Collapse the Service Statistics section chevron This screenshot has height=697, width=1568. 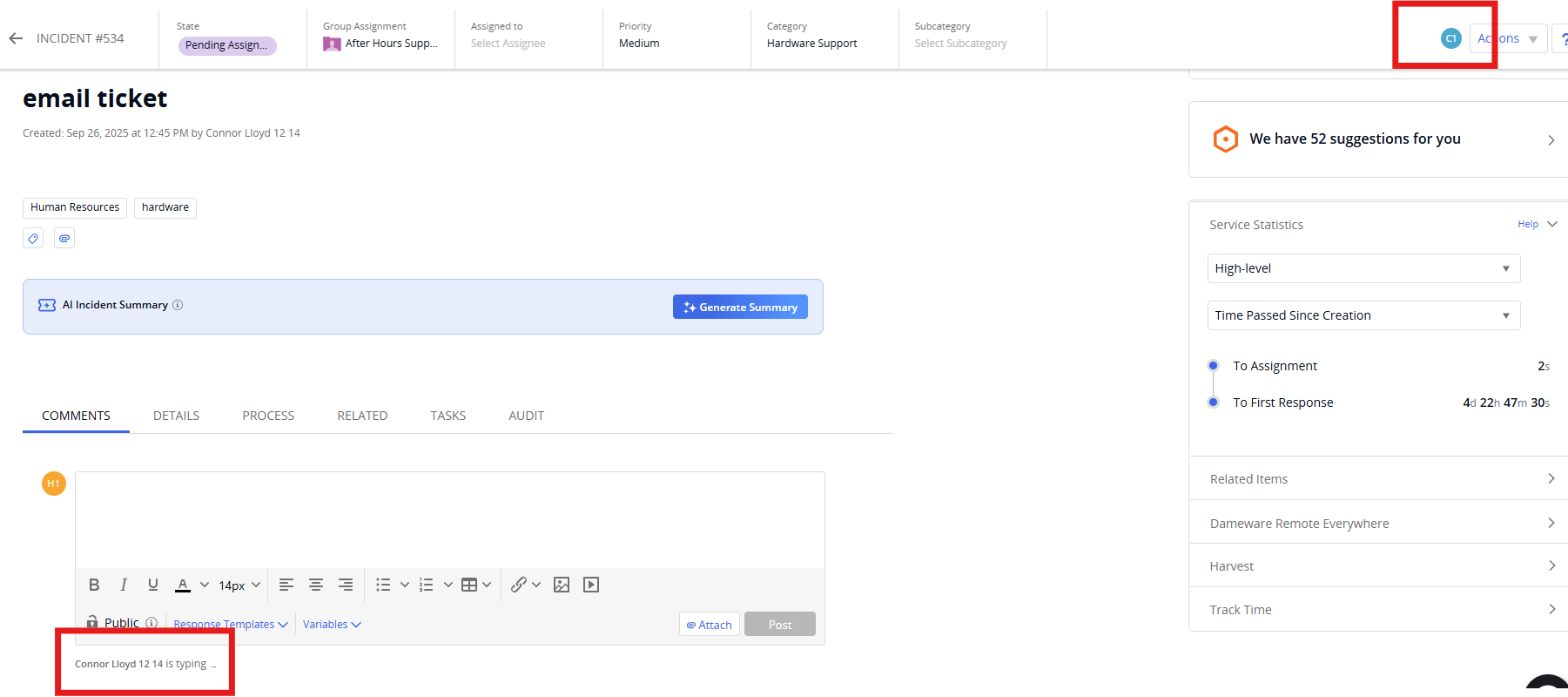pyautogui.click(x=1552, y=224)
